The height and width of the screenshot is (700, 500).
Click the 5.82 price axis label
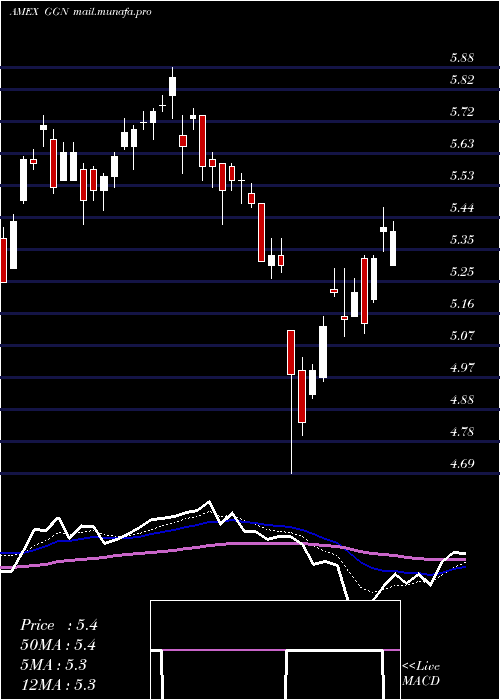pyautogui.click(x=462, y=79)
